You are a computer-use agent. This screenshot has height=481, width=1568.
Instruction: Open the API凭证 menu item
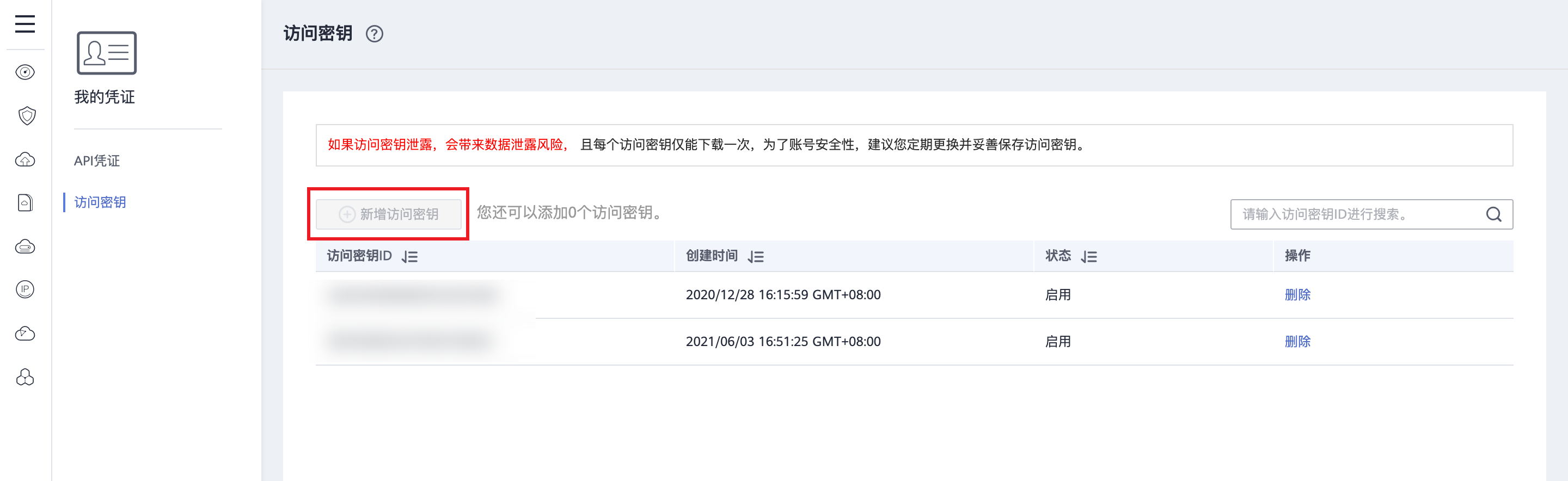pos(97,161)
